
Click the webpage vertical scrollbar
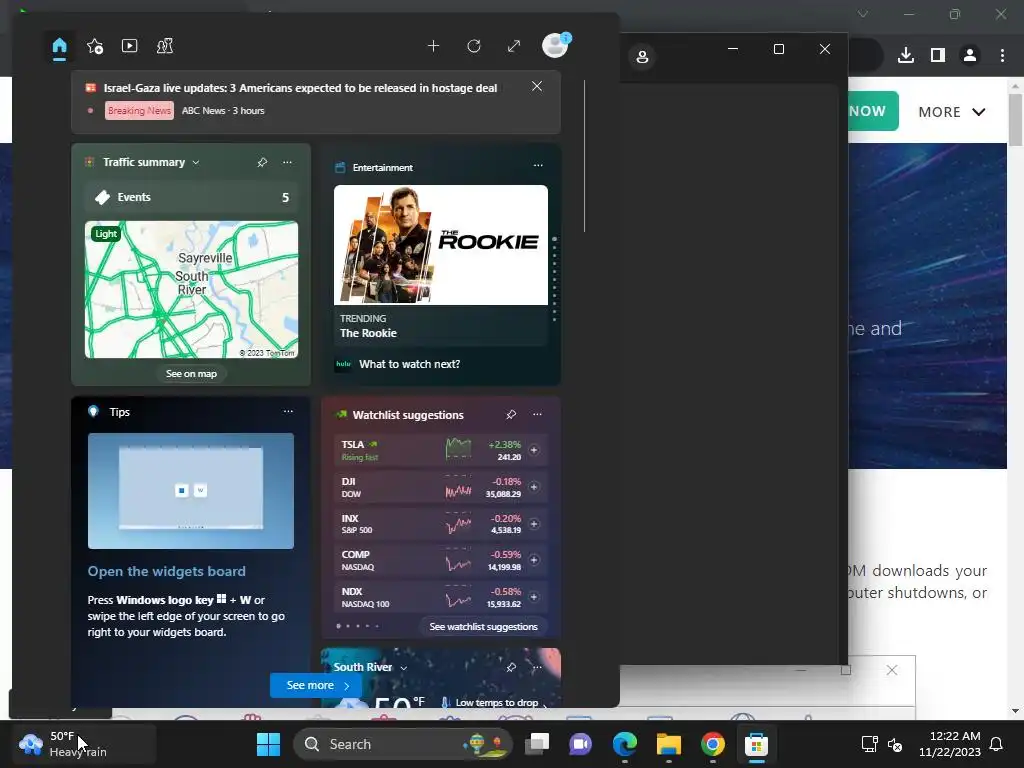click(1015, 120)
